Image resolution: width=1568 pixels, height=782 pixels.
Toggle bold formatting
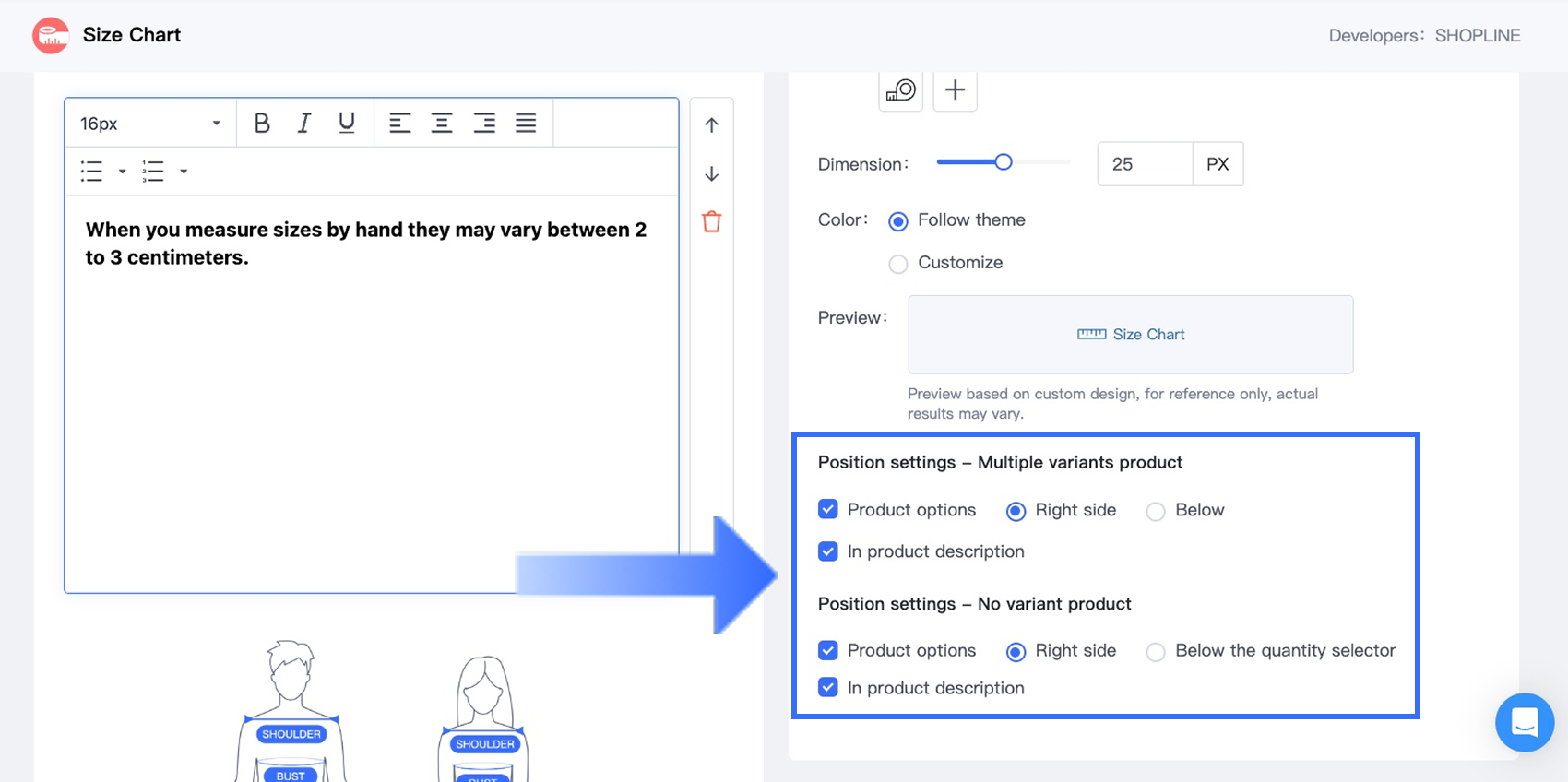click(262, 123)
